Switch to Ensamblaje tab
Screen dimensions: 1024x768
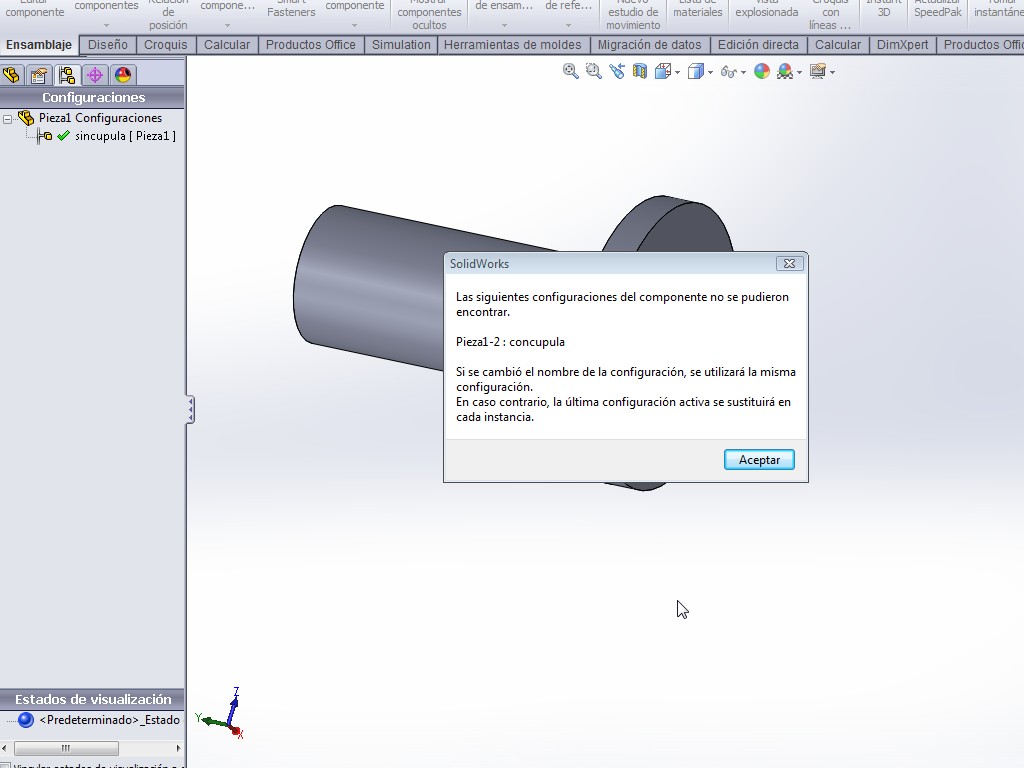point(39,44)
